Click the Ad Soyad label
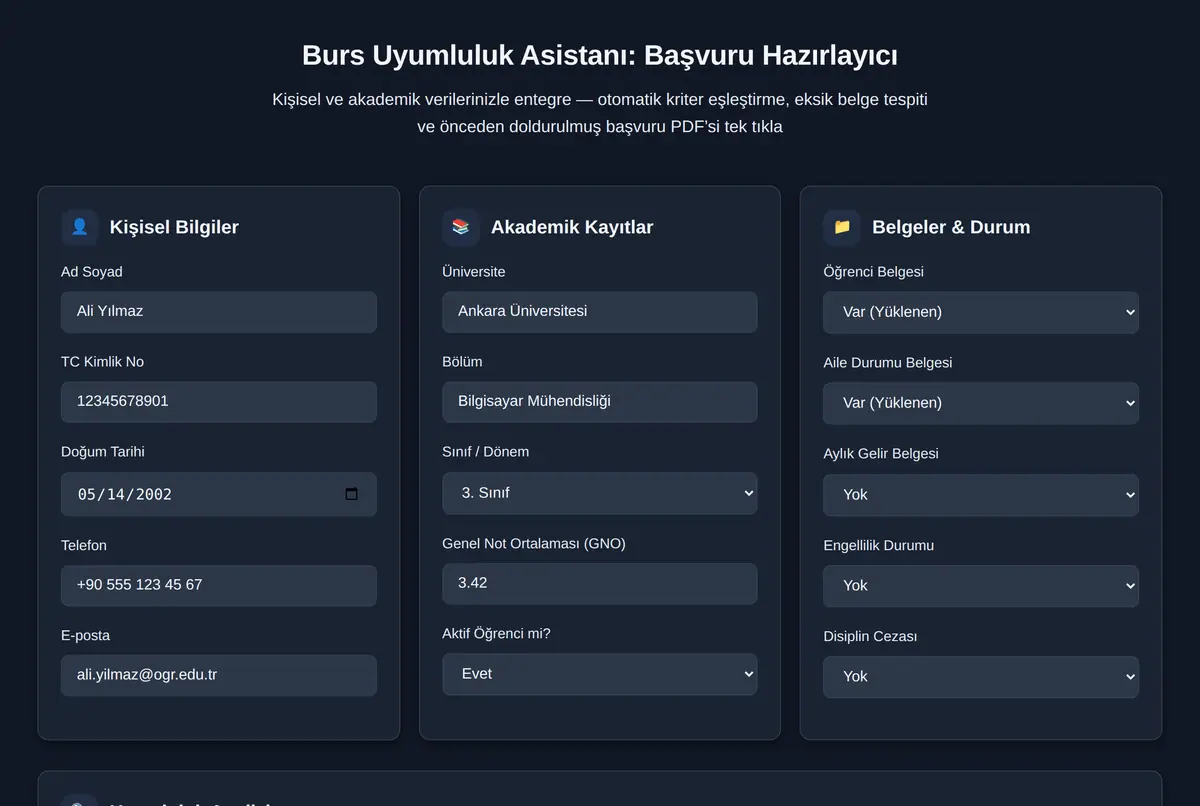 click(x=92, y=272)
